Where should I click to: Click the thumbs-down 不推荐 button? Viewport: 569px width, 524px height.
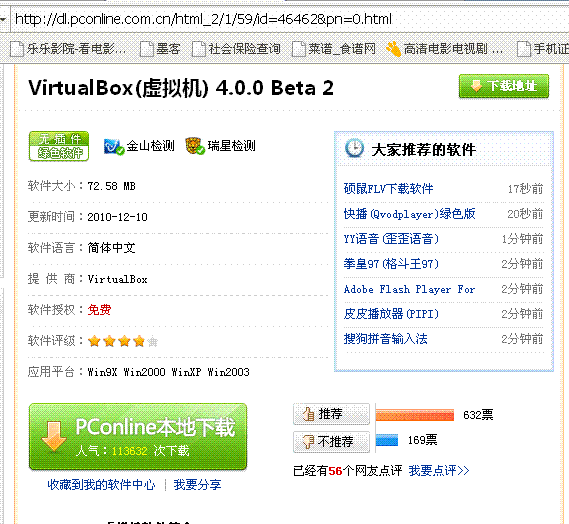pyautogui.click(x=331, y=442)
